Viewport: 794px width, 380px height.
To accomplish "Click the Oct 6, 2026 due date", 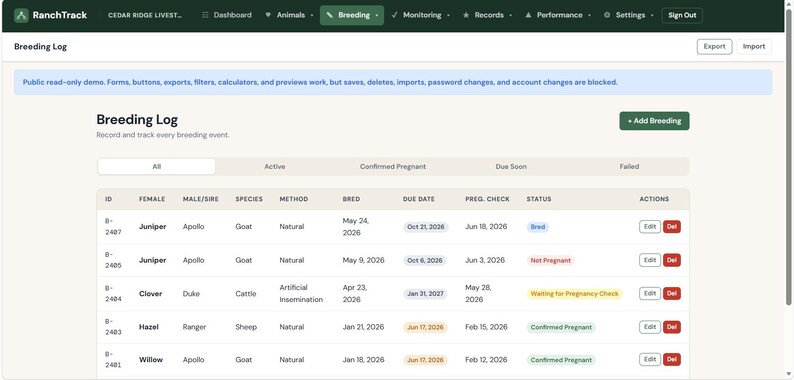I will point(424,260).
